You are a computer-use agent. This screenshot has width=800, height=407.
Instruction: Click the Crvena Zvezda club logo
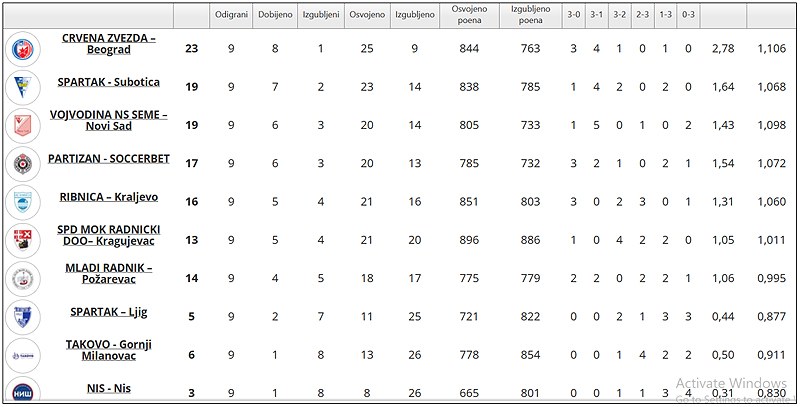tap(21, 48)
